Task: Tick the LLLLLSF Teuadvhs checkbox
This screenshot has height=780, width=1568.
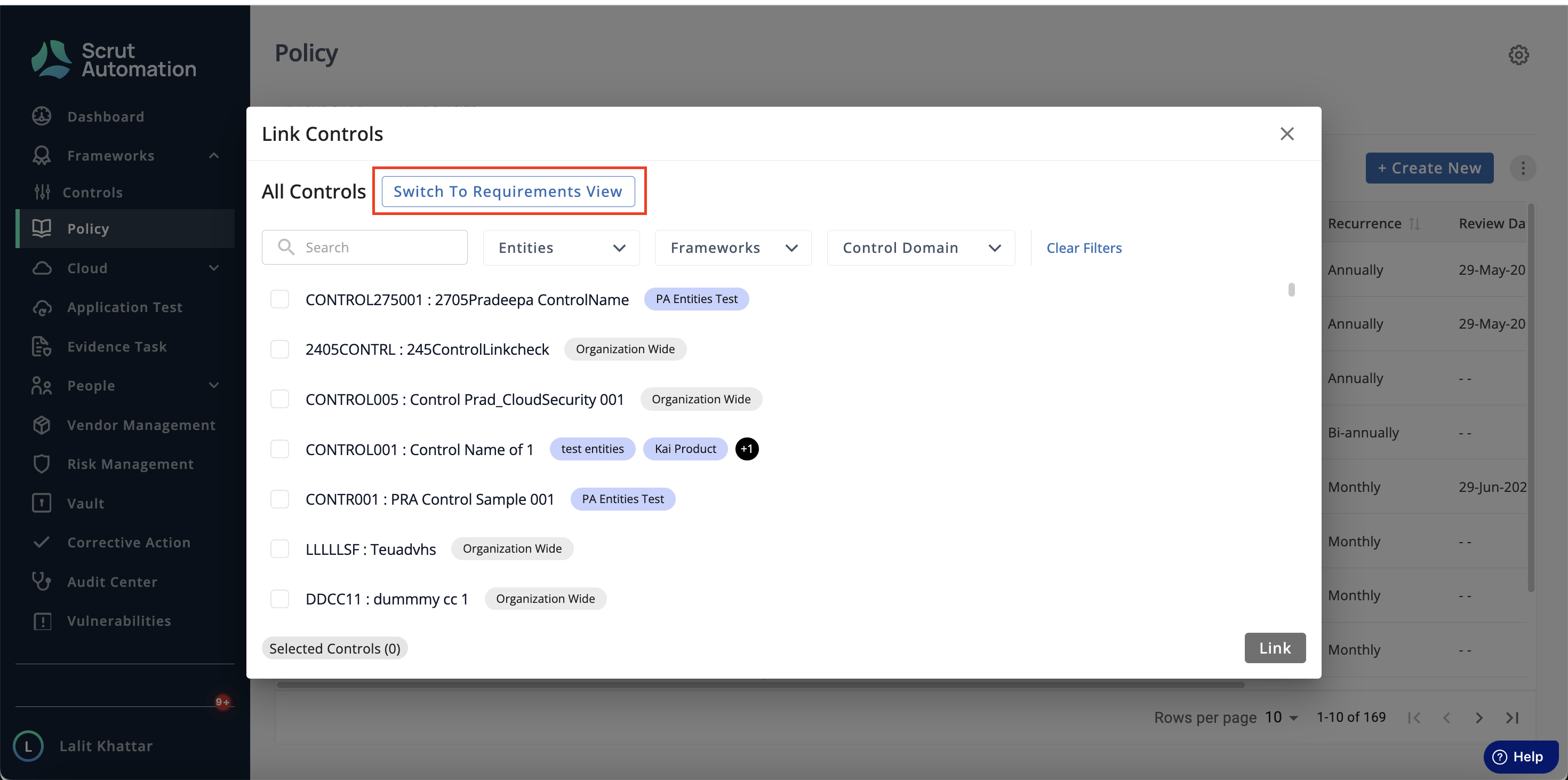Action: pyautogui.click(x=279, y=548)
